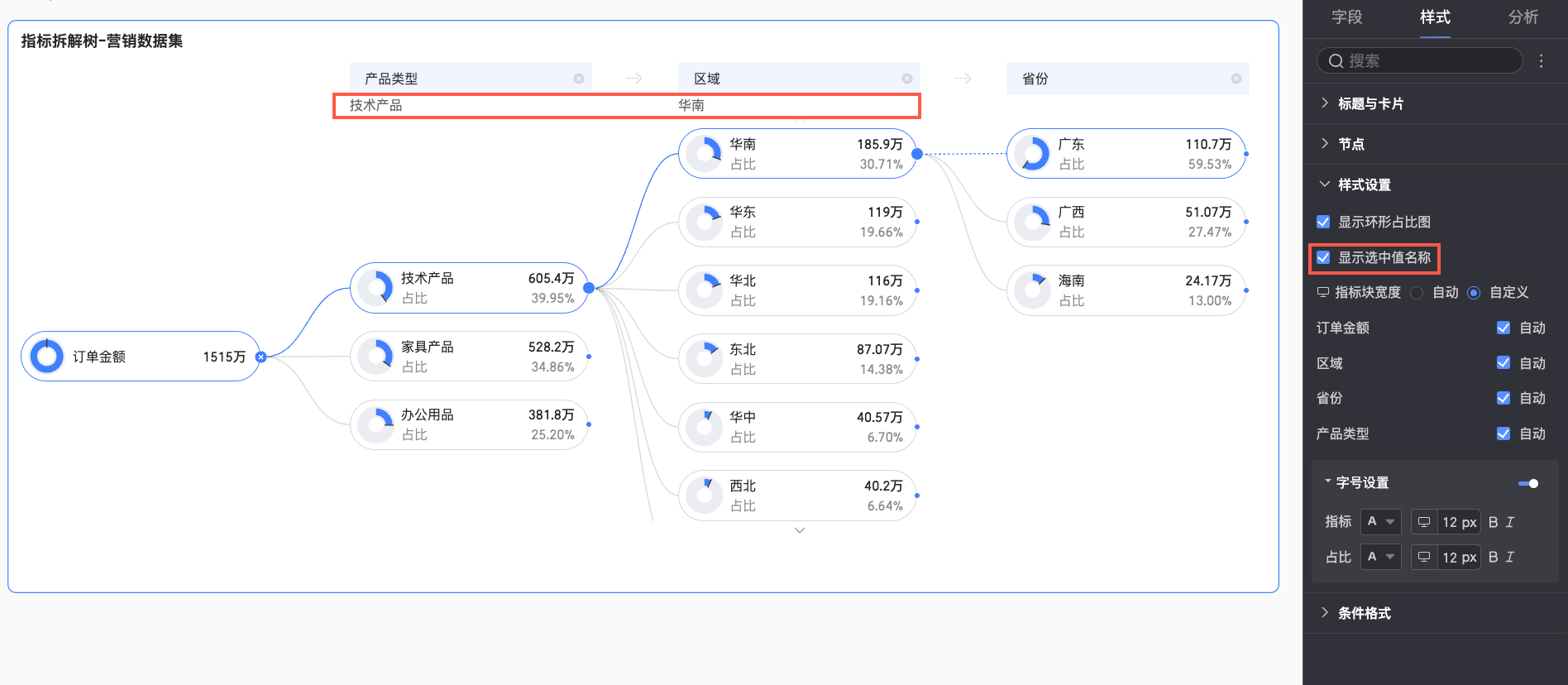This screenshot has width=1568, height=685.
Task: Select 自动 radio for 指标块宽度
Action: coord(1417,293)
